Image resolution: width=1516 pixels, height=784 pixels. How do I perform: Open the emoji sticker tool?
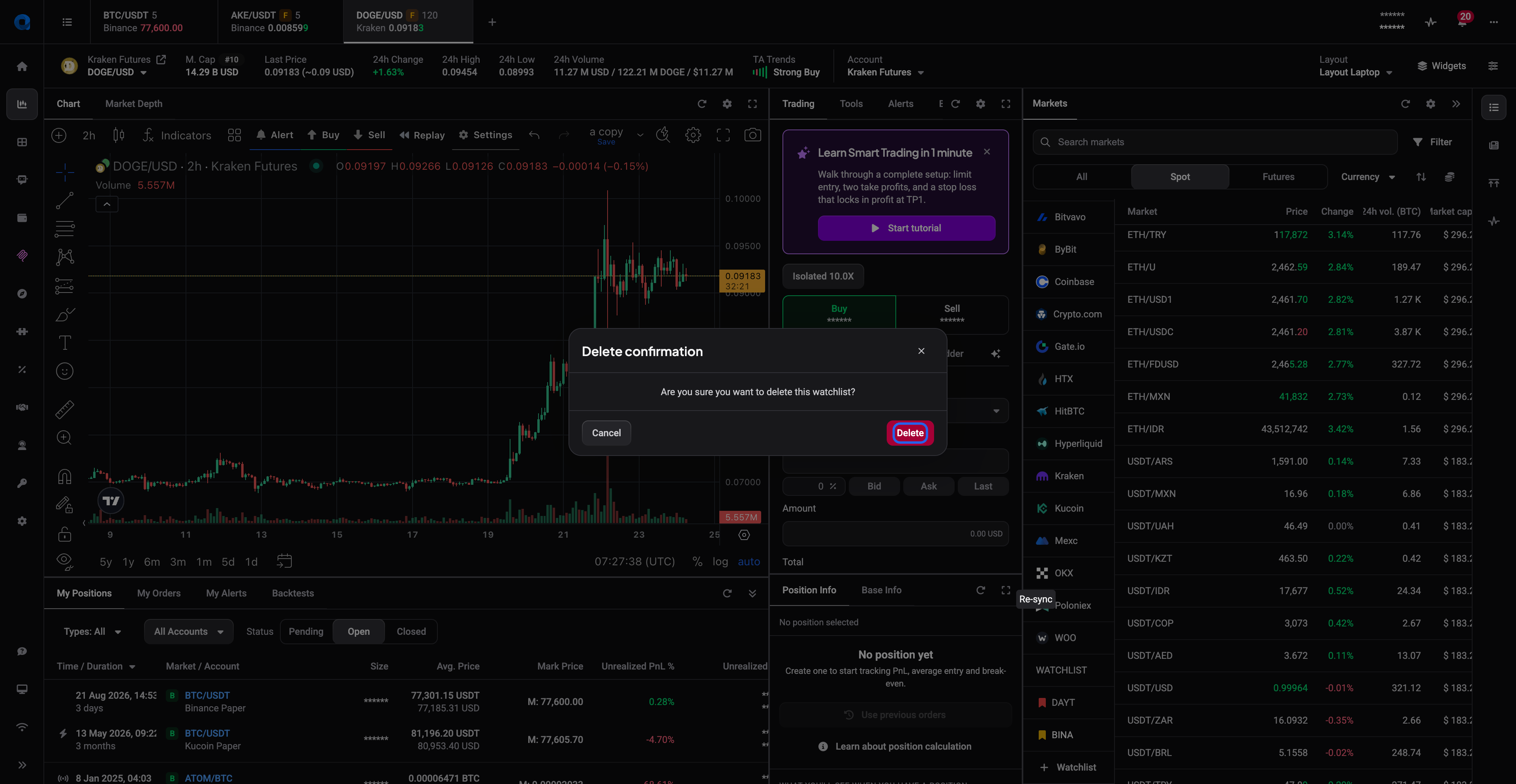65,371
